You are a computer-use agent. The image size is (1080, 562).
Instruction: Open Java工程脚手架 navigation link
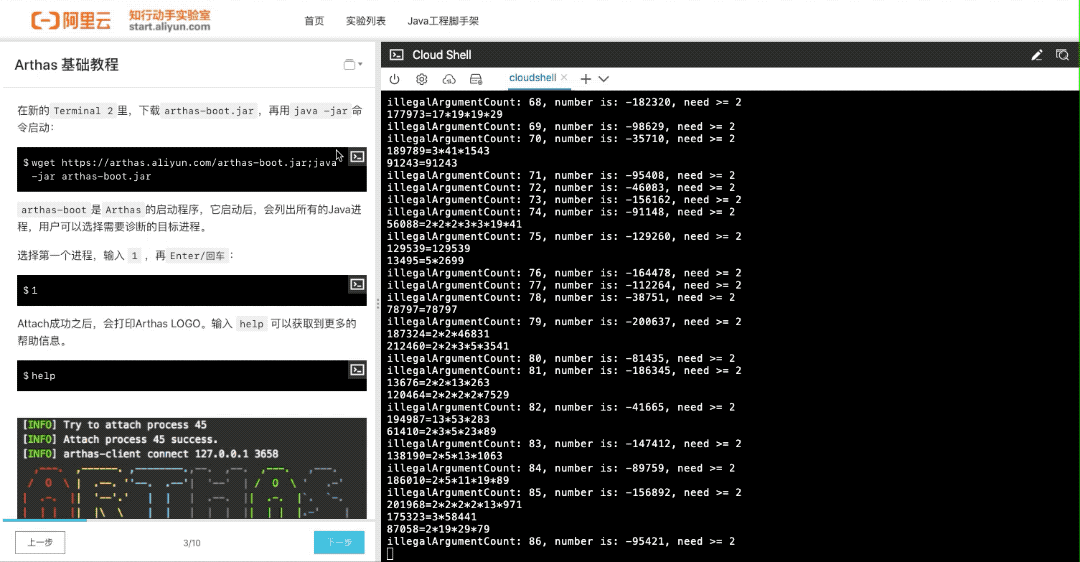click(x=443, y=21)
